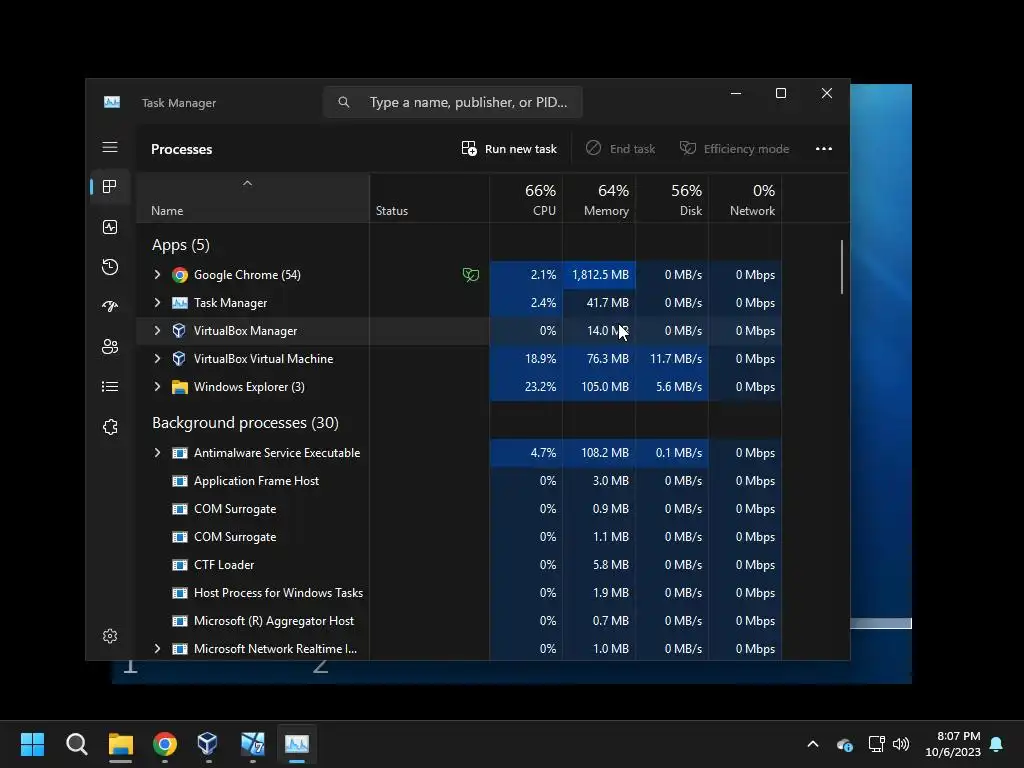Image resolution: width=1024 pixels, height=768 pixels.
Task: Expand the VirtualBox Manager process row
Action: [157, 330]
